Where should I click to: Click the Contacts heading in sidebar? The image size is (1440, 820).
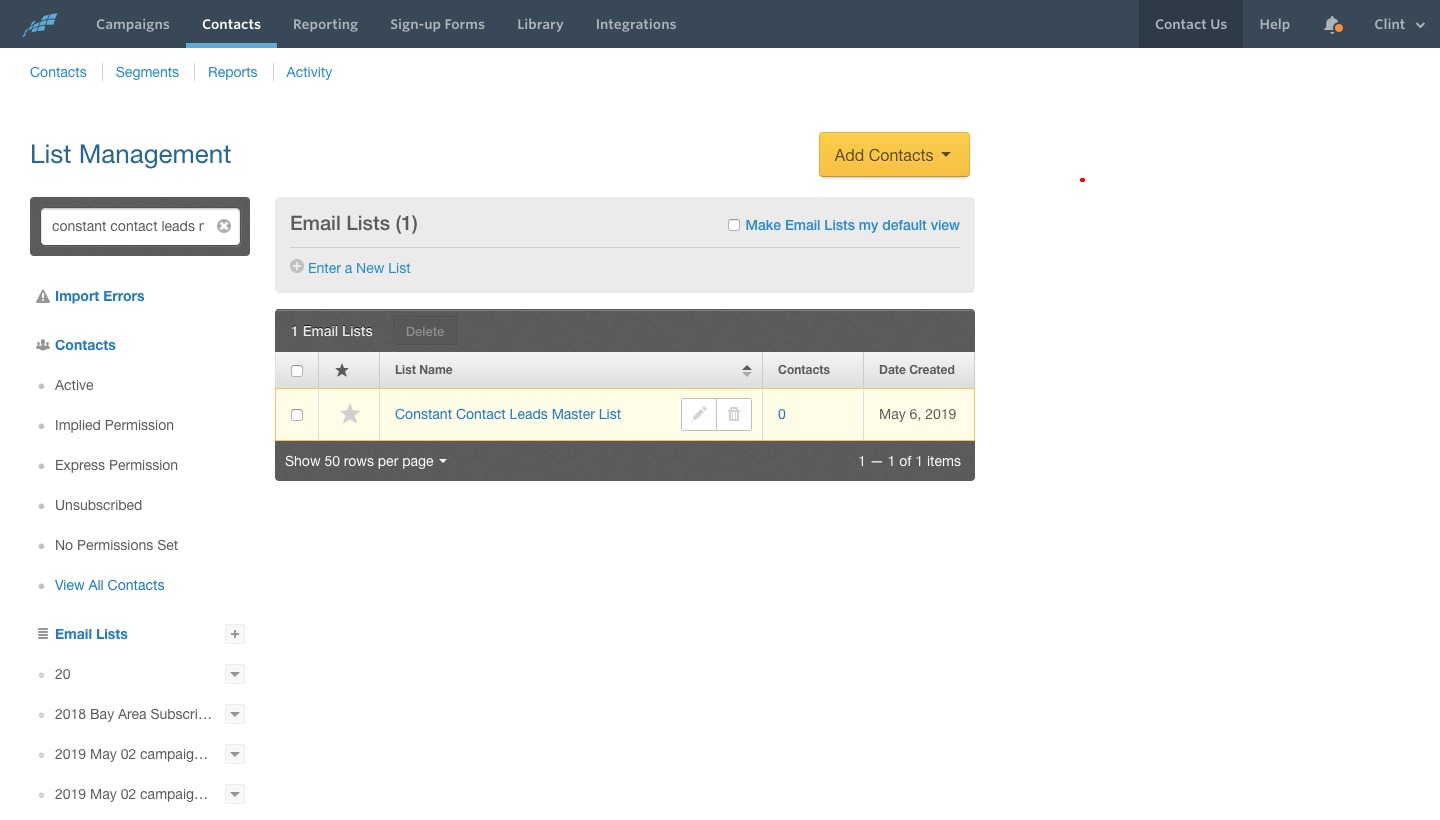pyautogui.click(x=85, y=345)
